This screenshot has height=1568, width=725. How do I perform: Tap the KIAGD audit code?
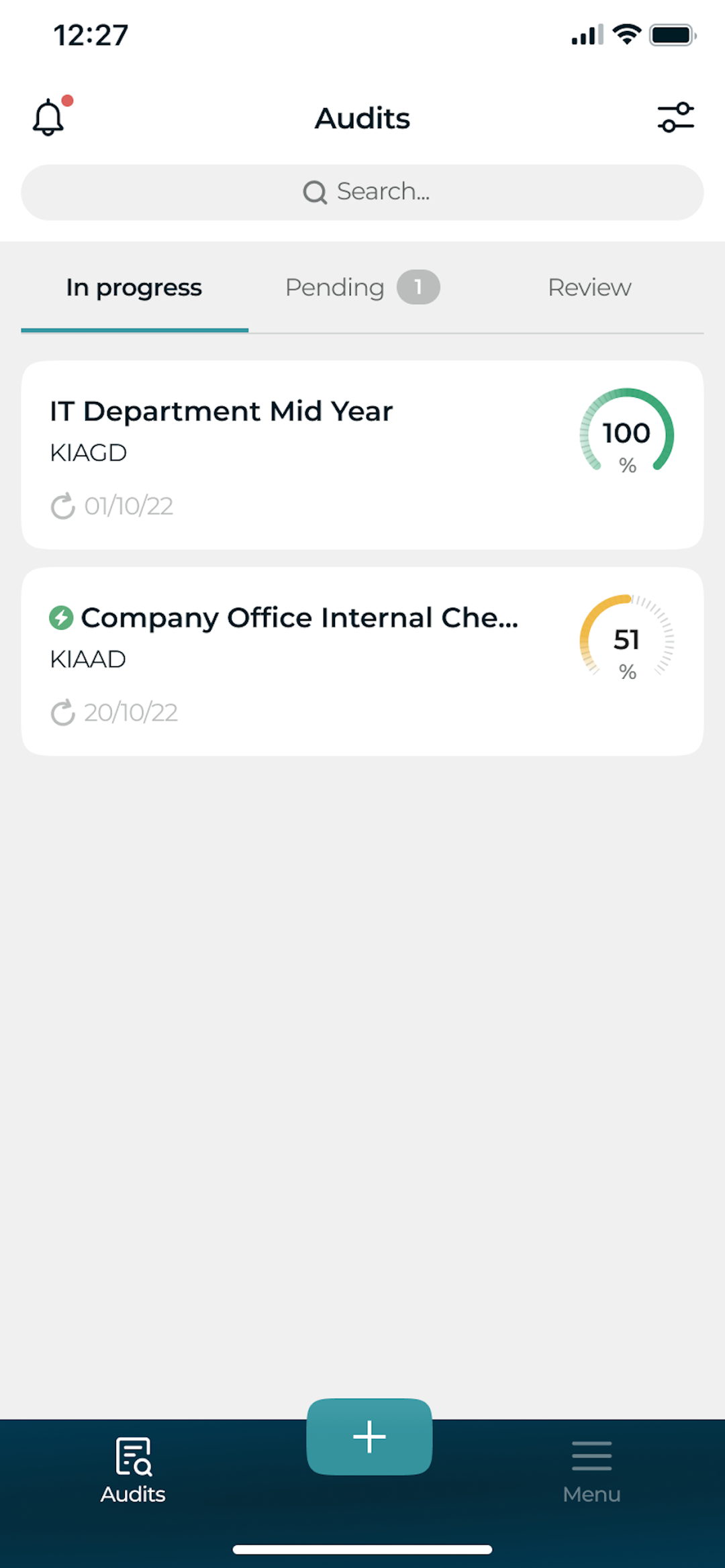point(89,453)
